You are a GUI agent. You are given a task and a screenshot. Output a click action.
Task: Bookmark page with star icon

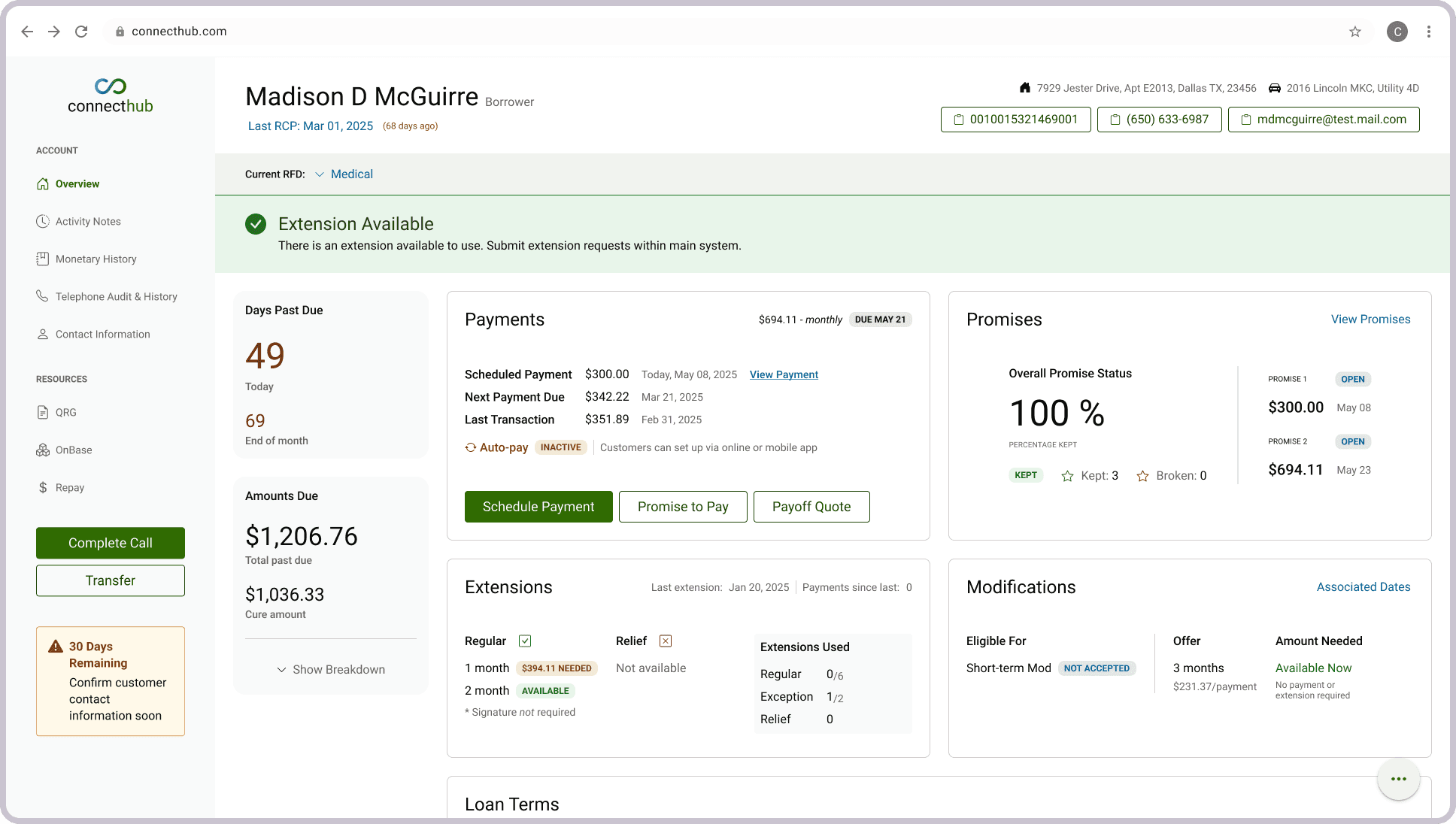click(1354, 32)
